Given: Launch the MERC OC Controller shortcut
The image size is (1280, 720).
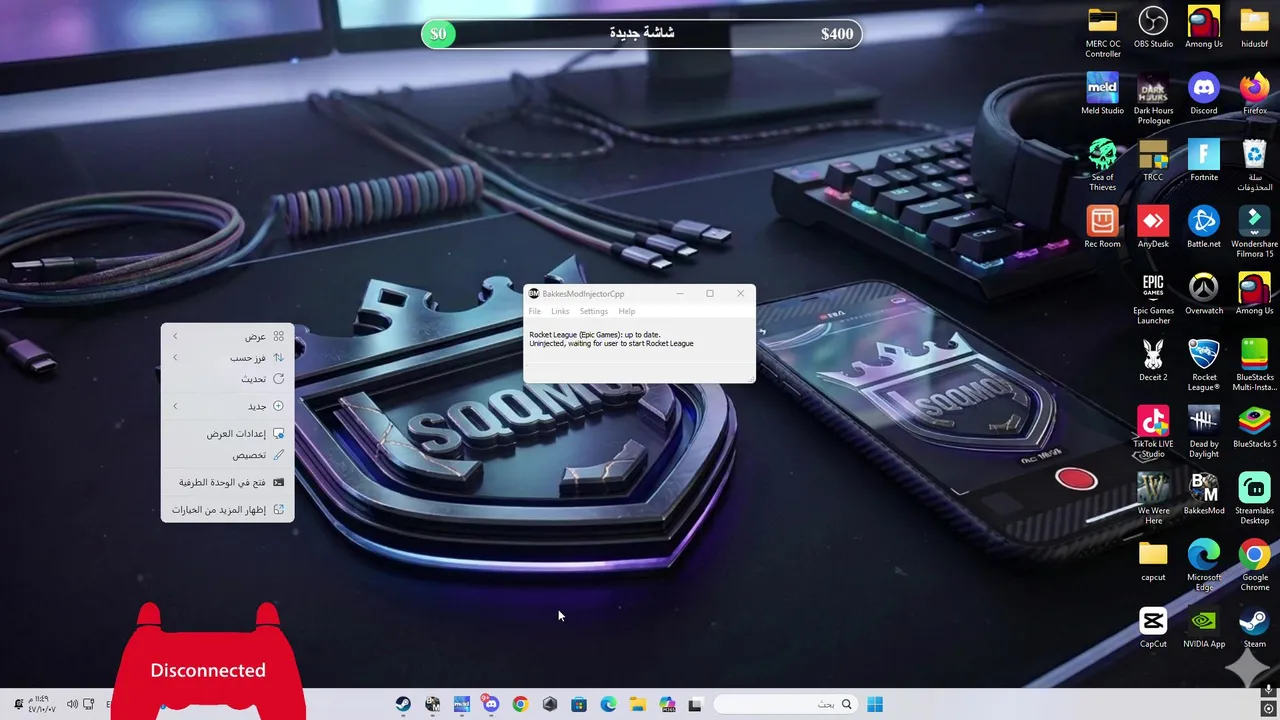Looking at the screenshot, I should point(1102,32).
